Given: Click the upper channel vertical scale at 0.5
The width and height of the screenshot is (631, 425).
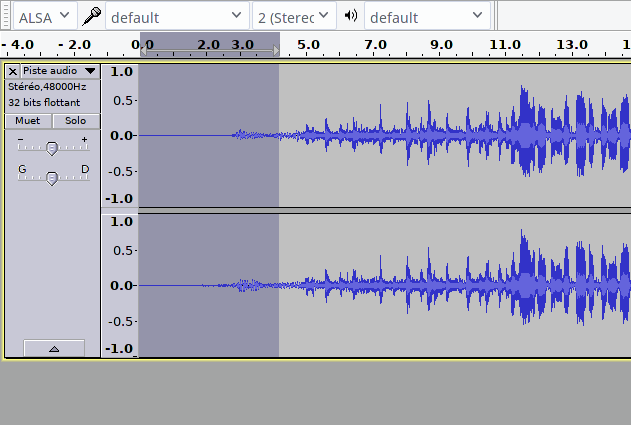Looking at the screenshot, I should click(123, 101).
